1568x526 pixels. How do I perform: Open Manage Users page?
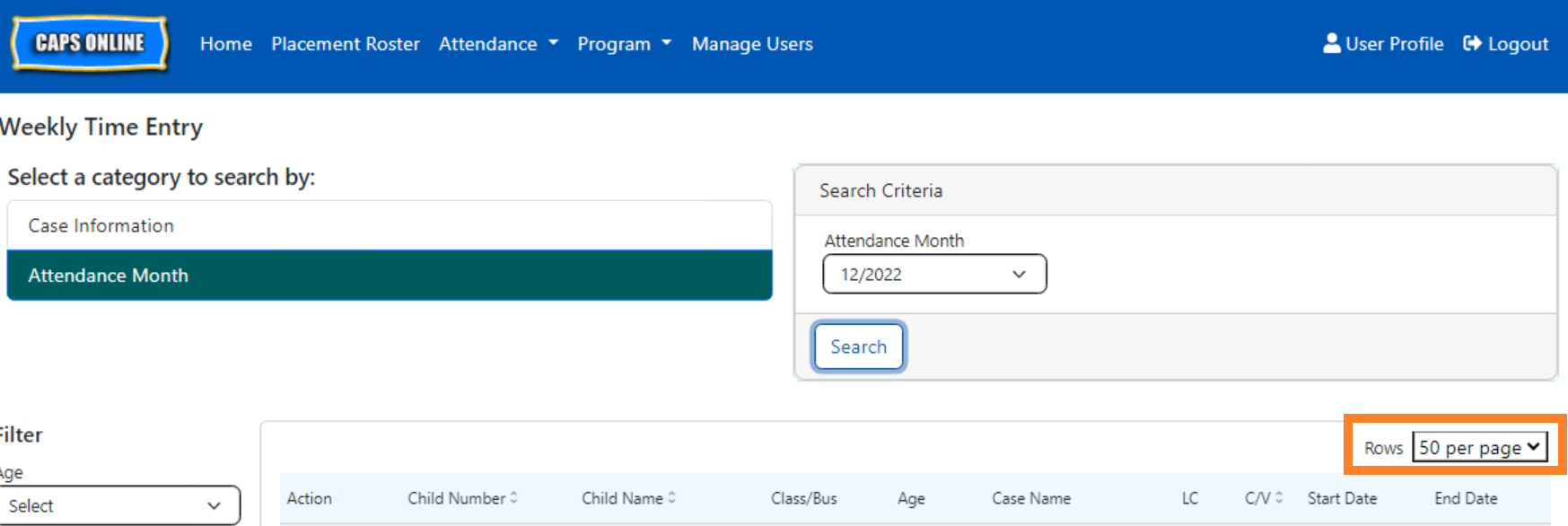tap(752, 44)
